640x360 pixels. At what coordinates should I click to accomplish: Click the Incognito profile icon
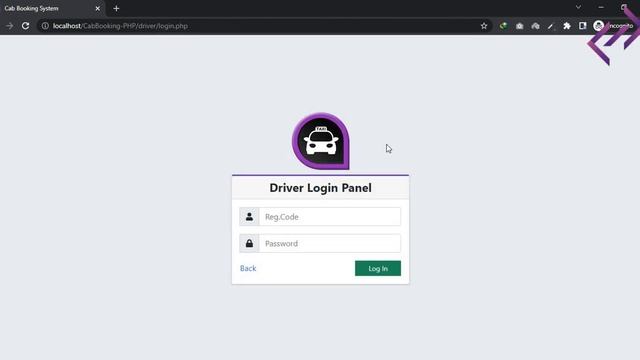click(598, 26)
